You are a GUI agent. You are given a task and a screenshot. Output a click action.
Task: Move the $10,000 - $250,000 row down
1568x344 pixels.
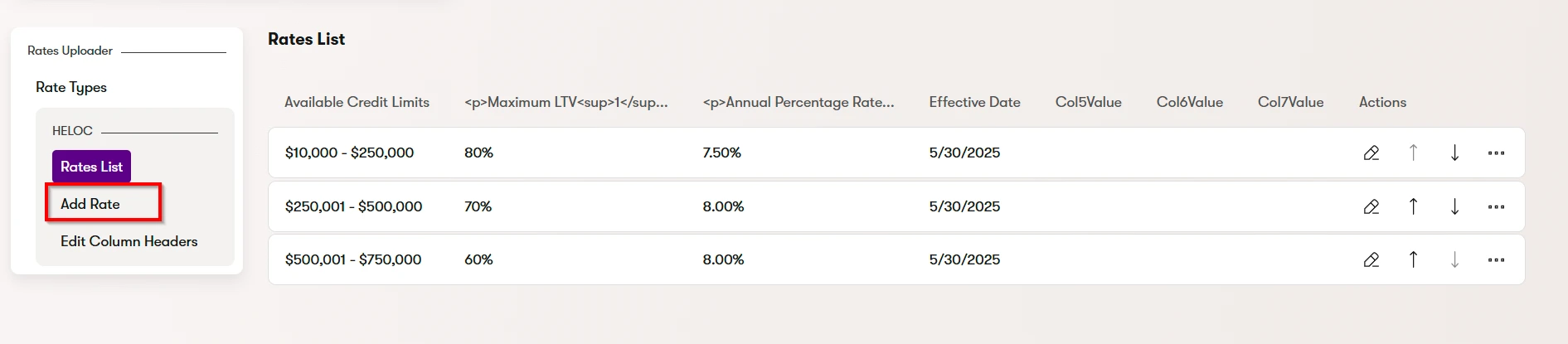(x=1454, y=153)
